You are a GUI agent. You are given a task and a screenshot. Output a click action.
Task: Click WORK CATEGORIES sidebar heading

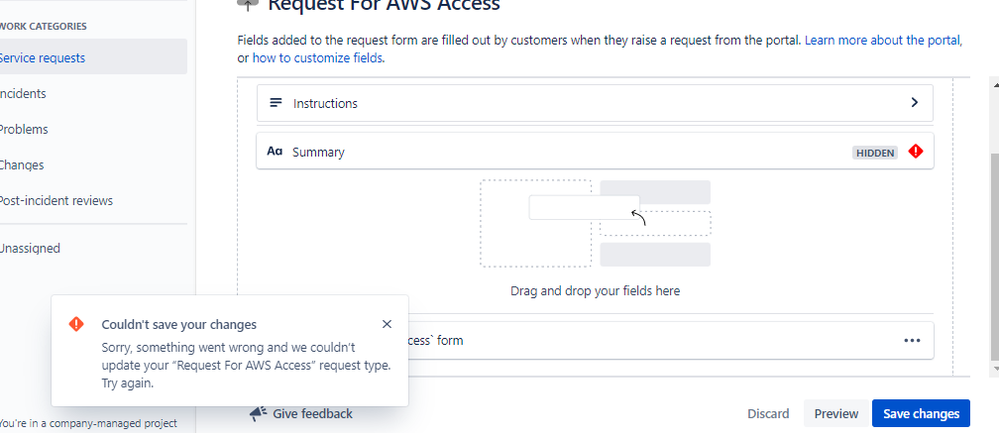pos(43,26)
